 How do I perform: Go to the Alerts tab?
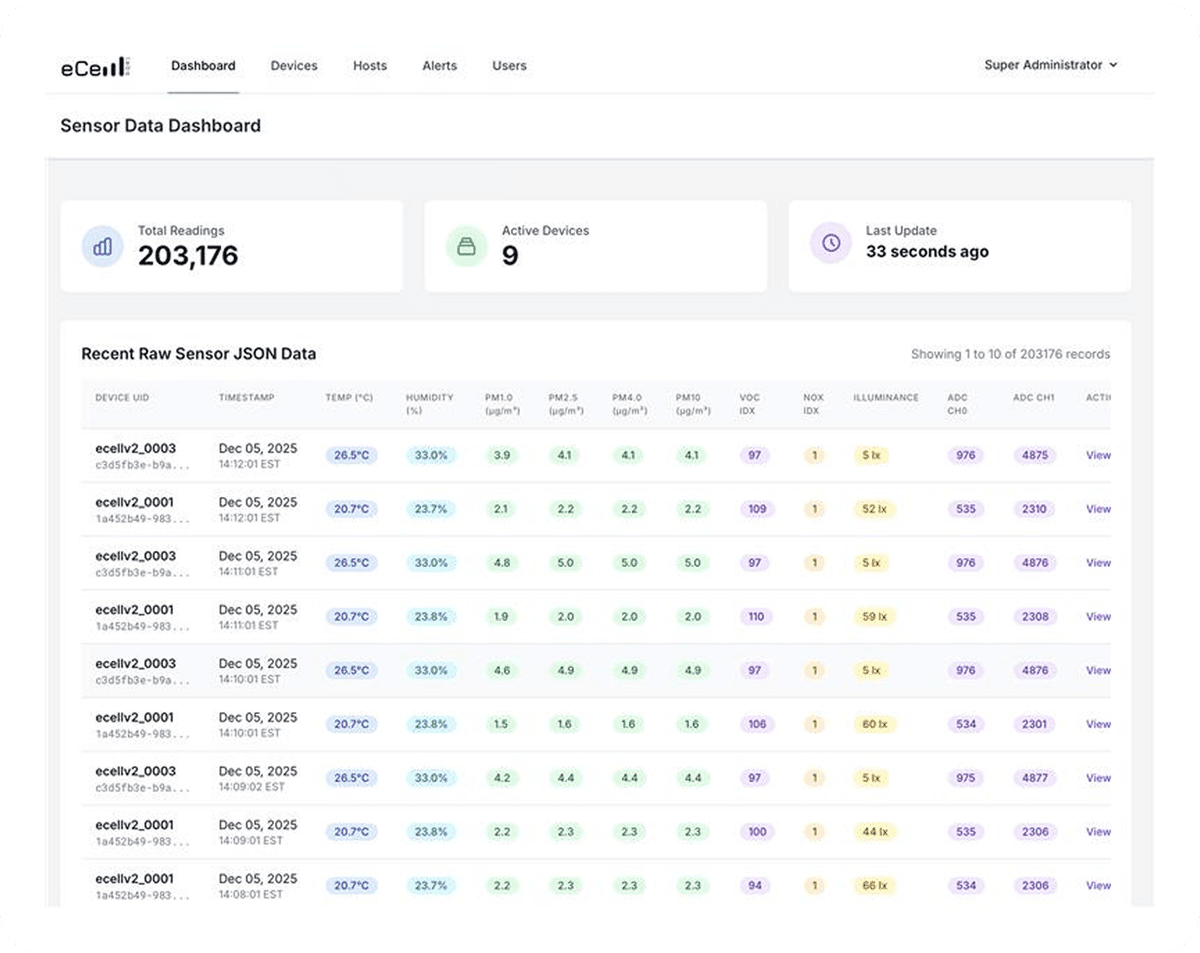[439, 66]
